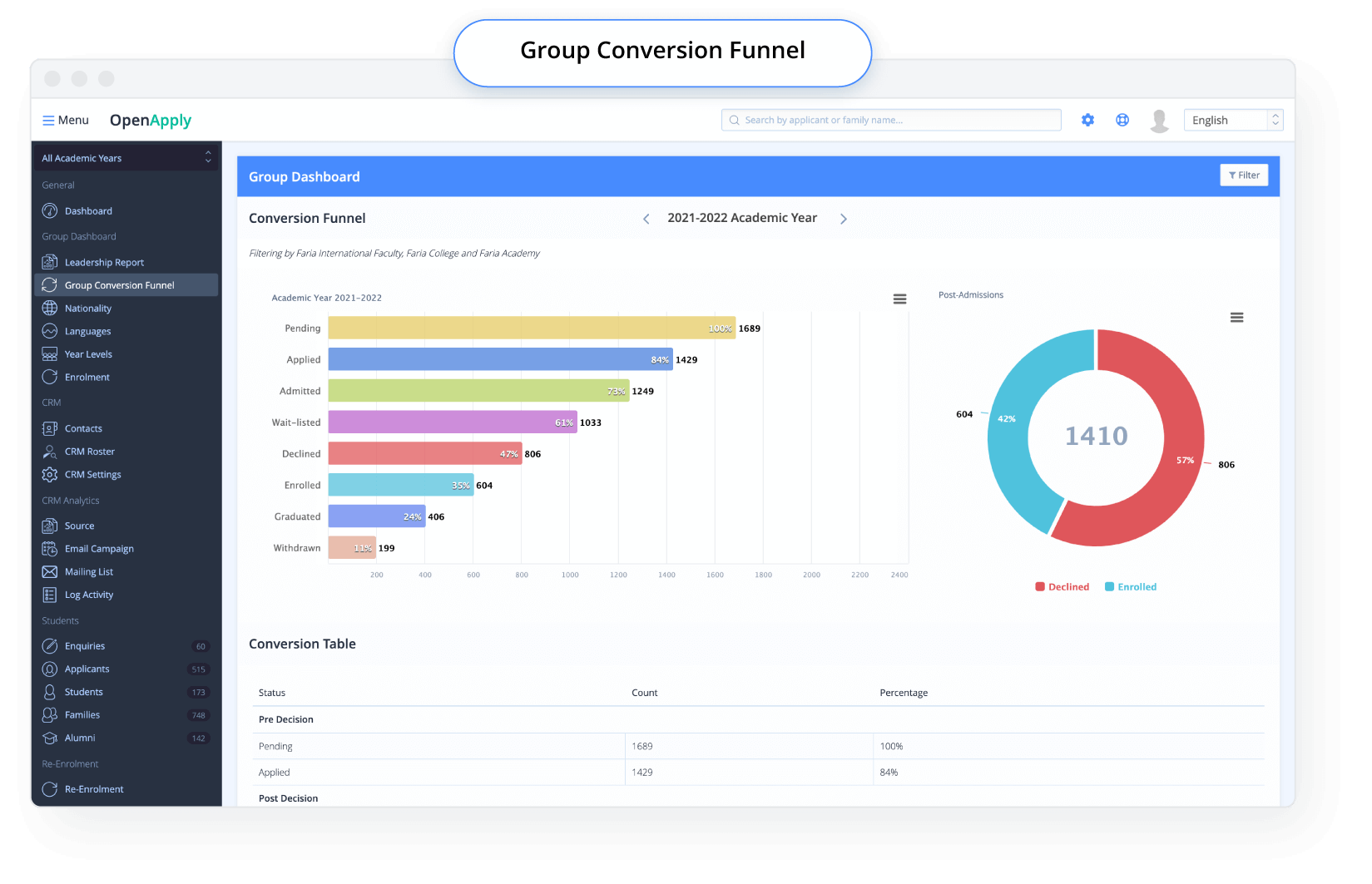Click the settings gear icon in header
This screenshot has width=1372, height=884.
pyautogui.click(x=1087, y=120)
